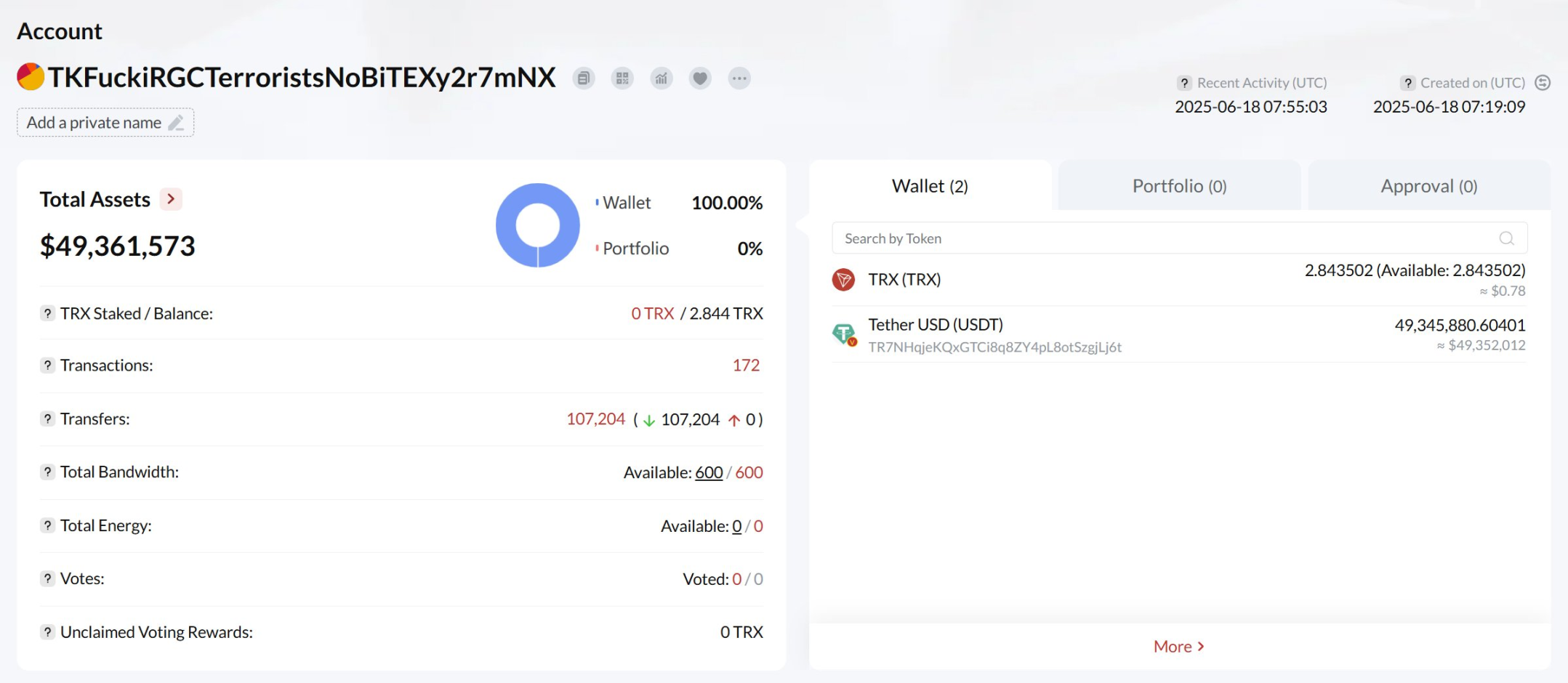Click the TRX Staked / Balance help icon
This screenshot has width=1568, height=683.
[47, 313]
